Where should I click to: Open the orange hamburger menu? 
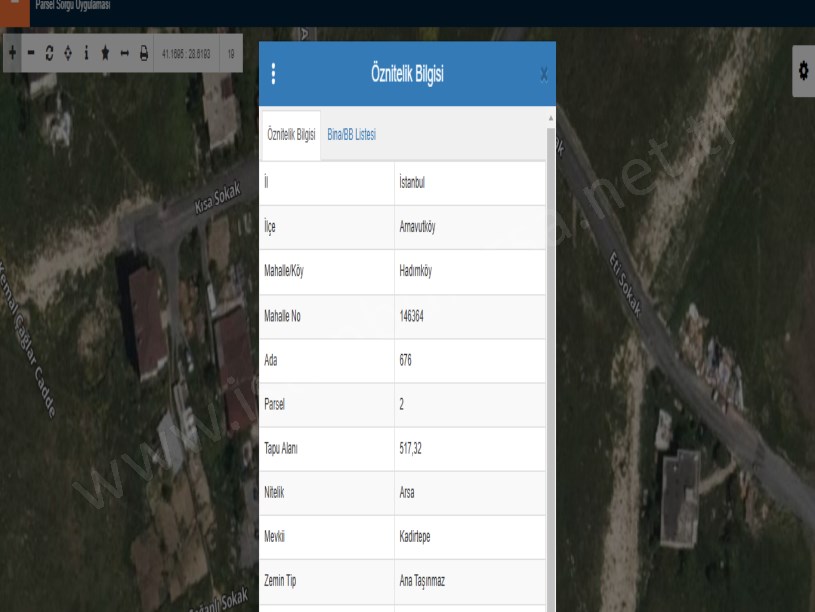click(x=13, y=8)
